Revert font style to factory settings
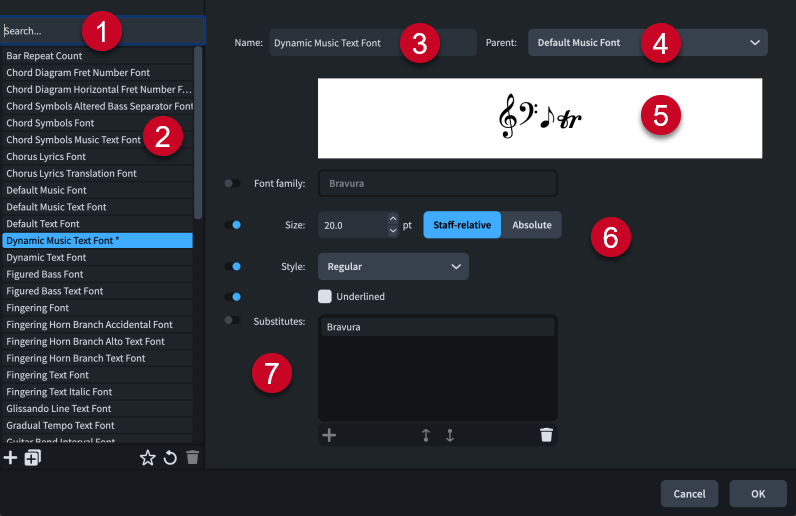The image size is (796, 516). click(170, 458)
